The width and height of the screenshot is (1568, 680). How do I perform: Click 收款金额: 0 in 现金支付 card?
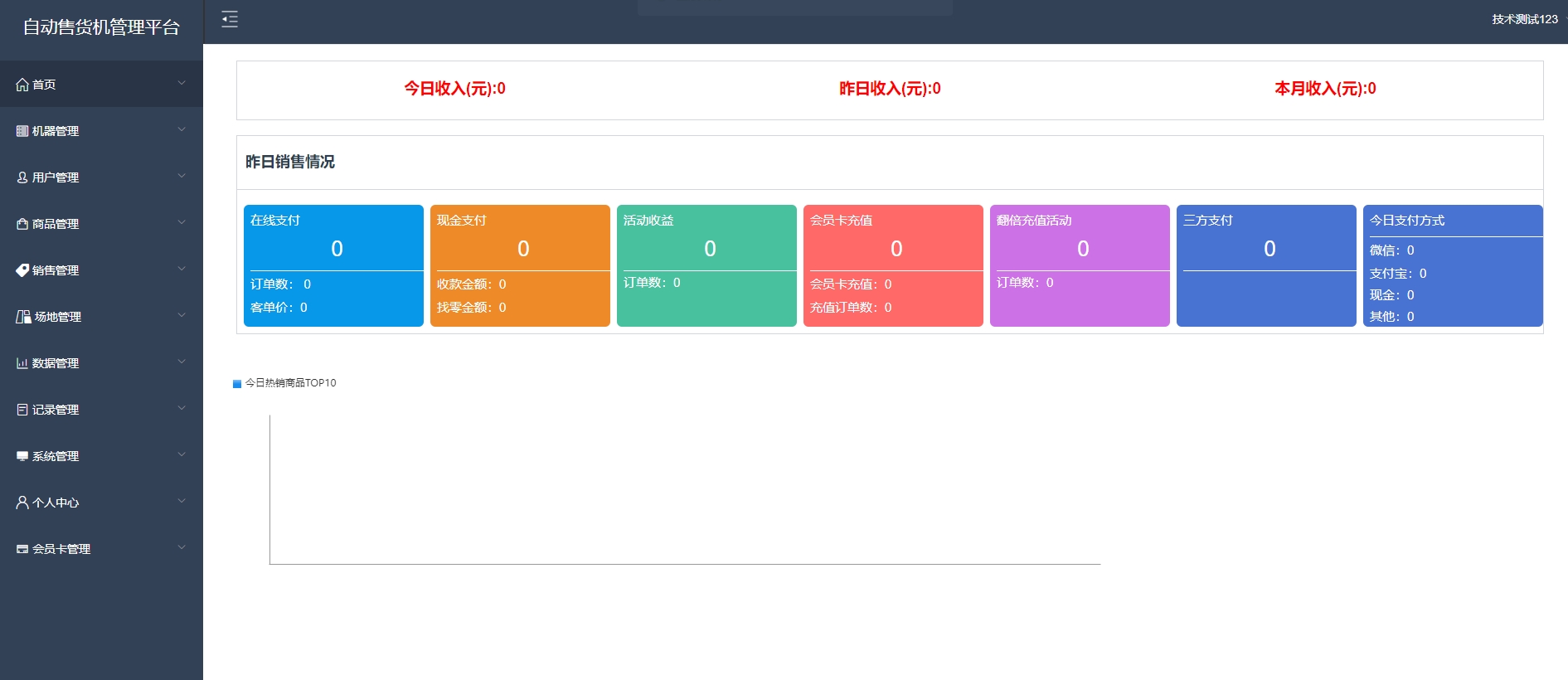(472, 284)
